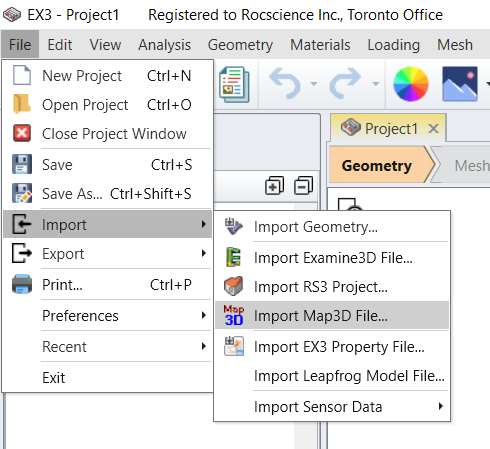Open the Materials menu

[320, 45]
